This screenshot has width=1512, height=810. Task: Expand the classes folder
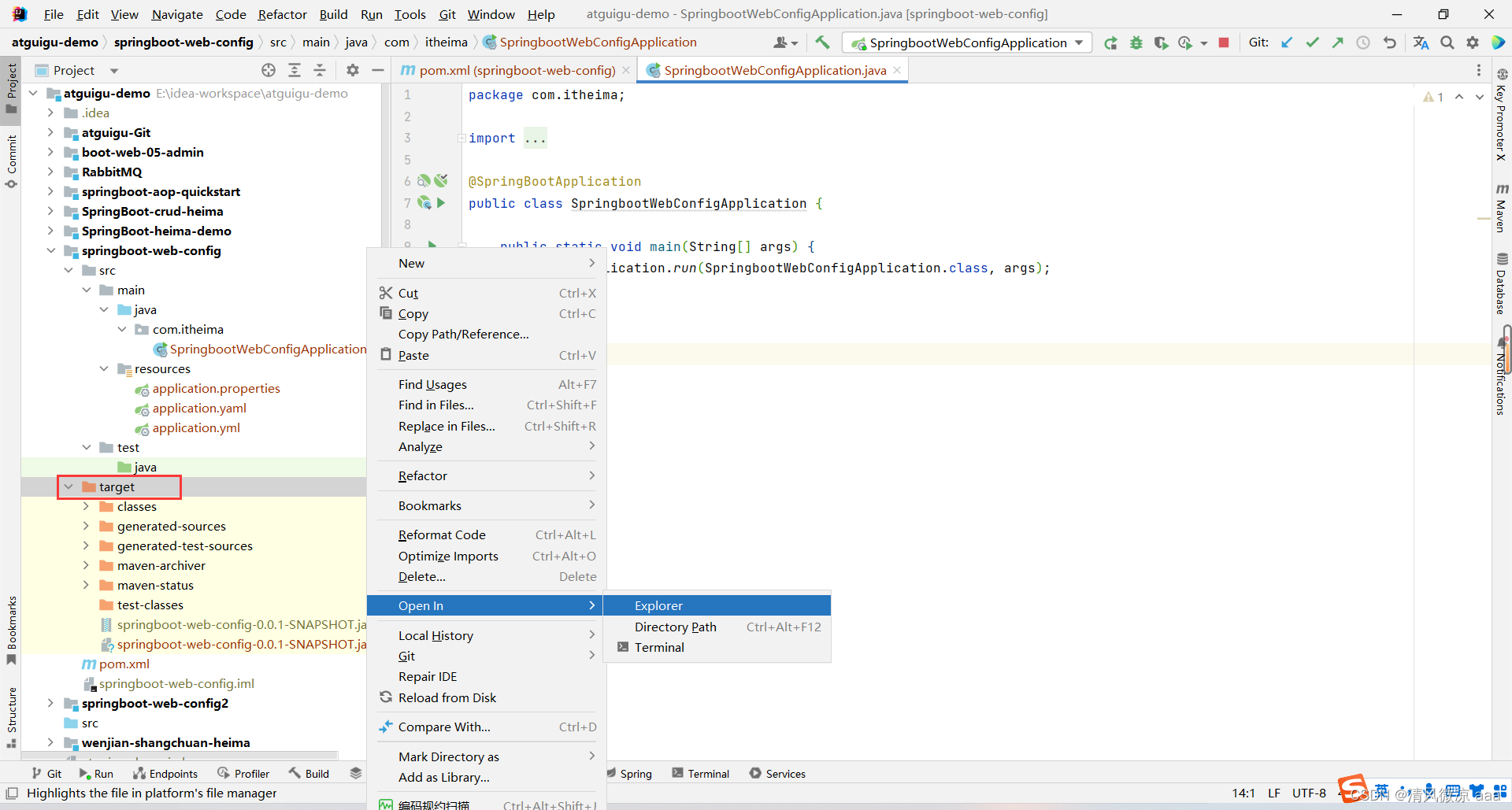tap(87, 506)
